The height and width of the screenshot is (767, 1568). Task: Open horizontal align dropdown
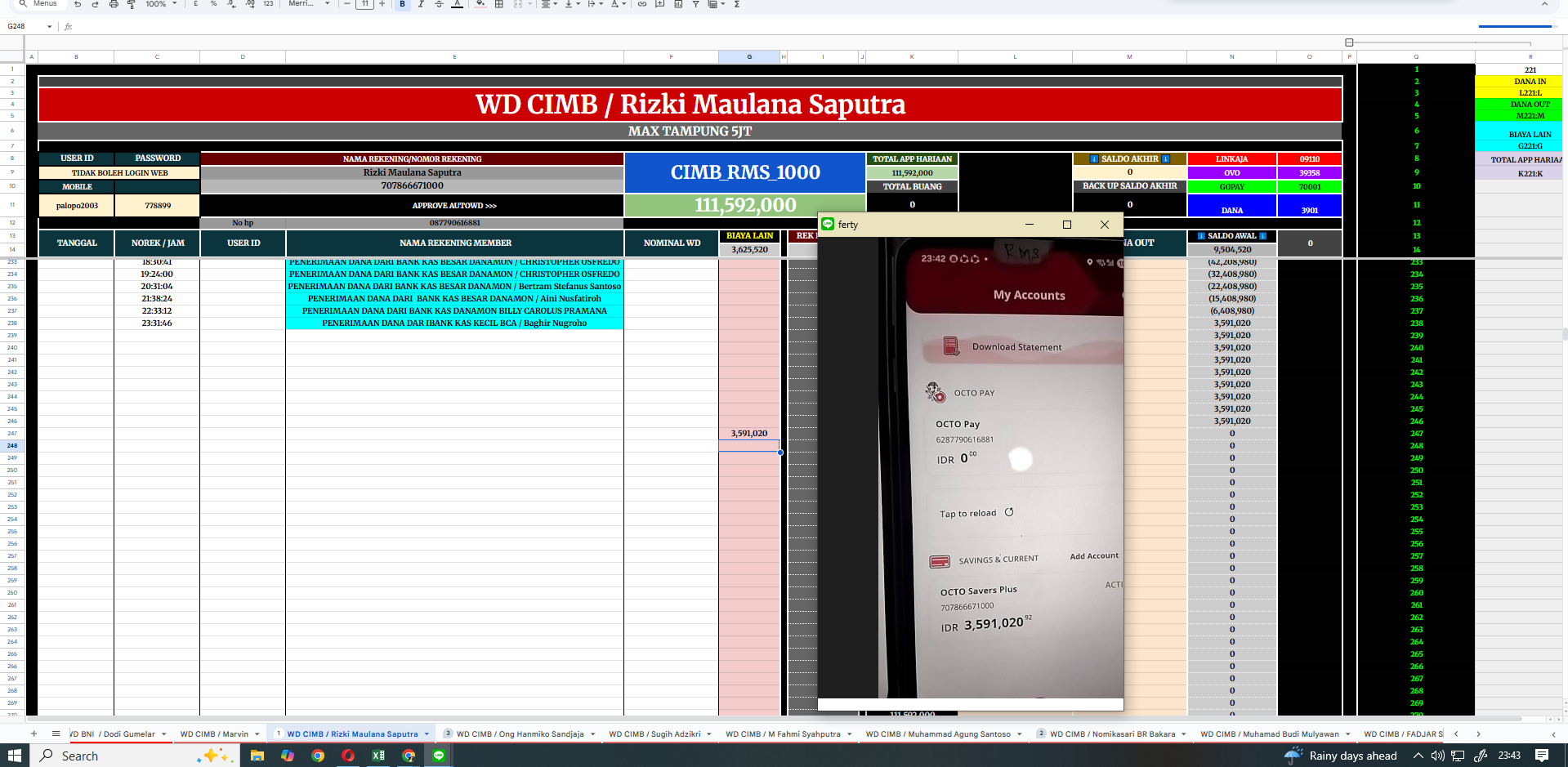[549, 4]
